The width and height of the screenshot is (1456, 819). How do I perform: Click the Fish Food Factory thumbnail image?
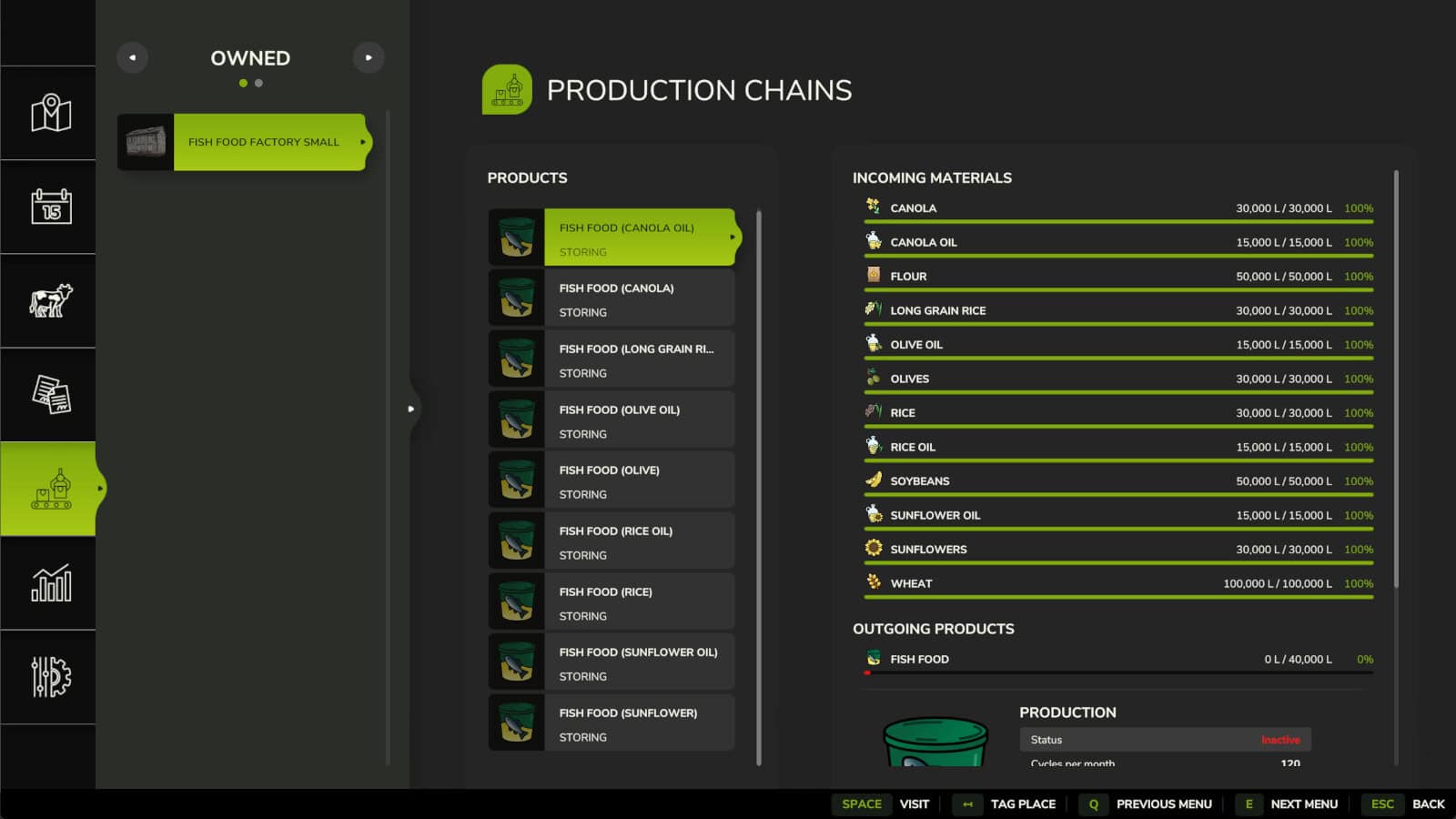click(146, 142)
